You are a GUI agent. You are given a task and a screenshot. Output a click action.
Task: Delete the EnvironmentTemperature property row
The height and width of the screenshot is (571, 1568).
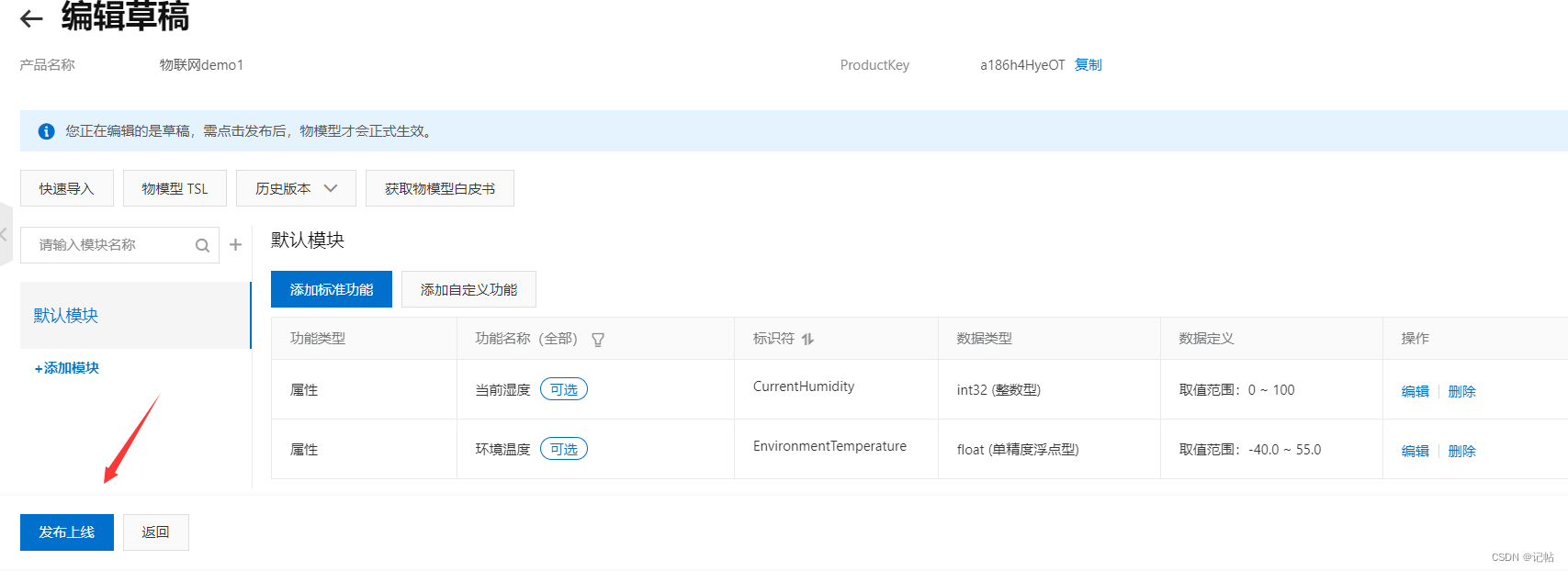pos(1461,451)
